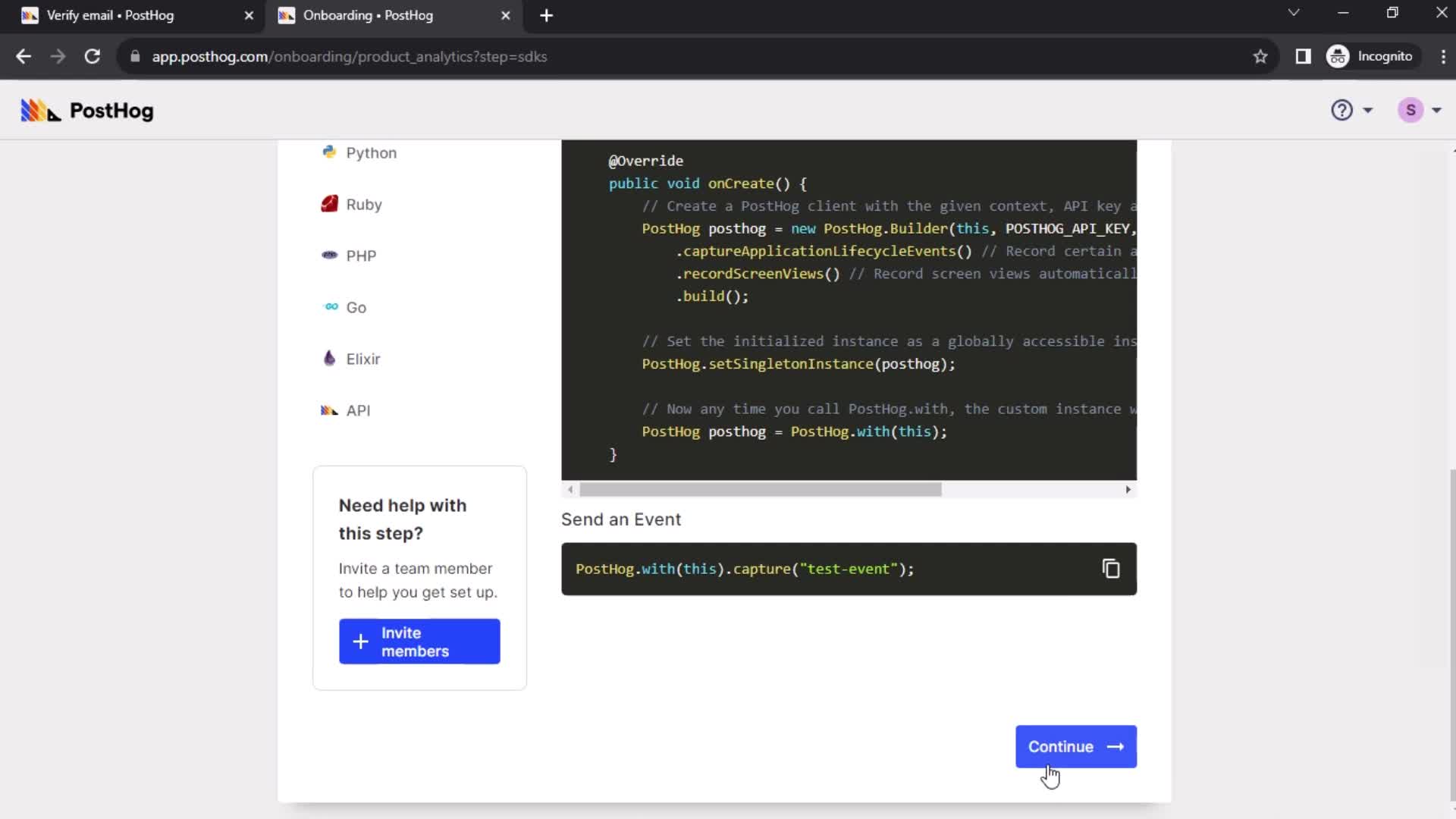Close the Verify email tab
The height and width of the screenshot is (819, 1456).
pyautogui.click(x=249, y=15)
